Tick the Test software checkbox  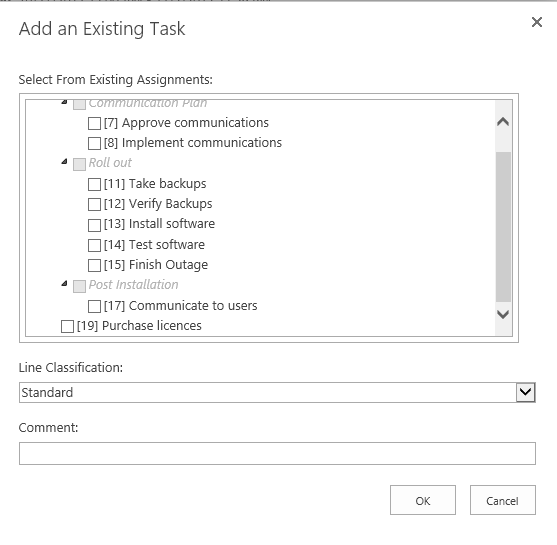pos(94,245)
